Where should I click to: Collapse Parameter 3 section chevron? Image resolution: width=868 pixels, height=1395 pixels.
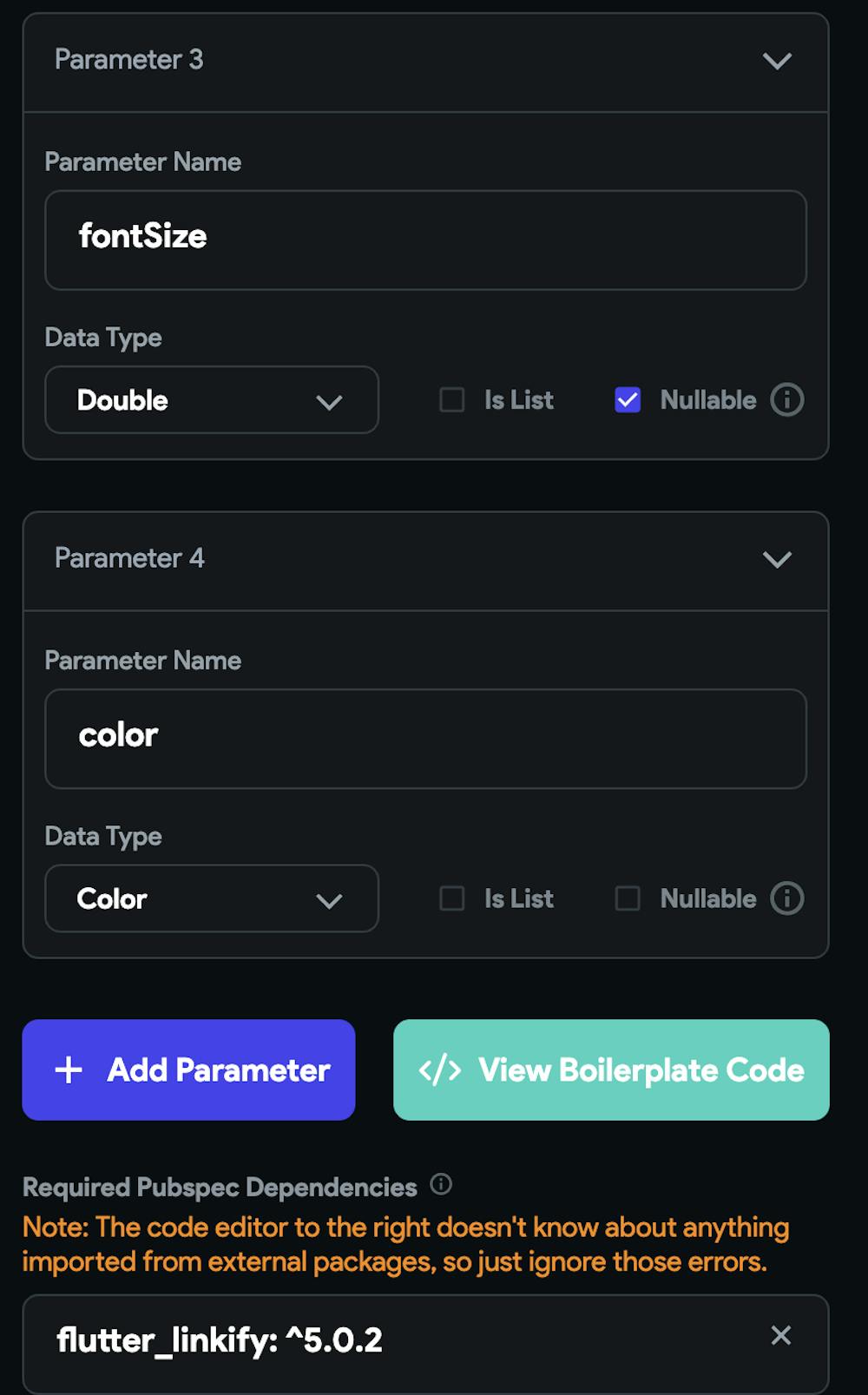click(x=777, y=61)
